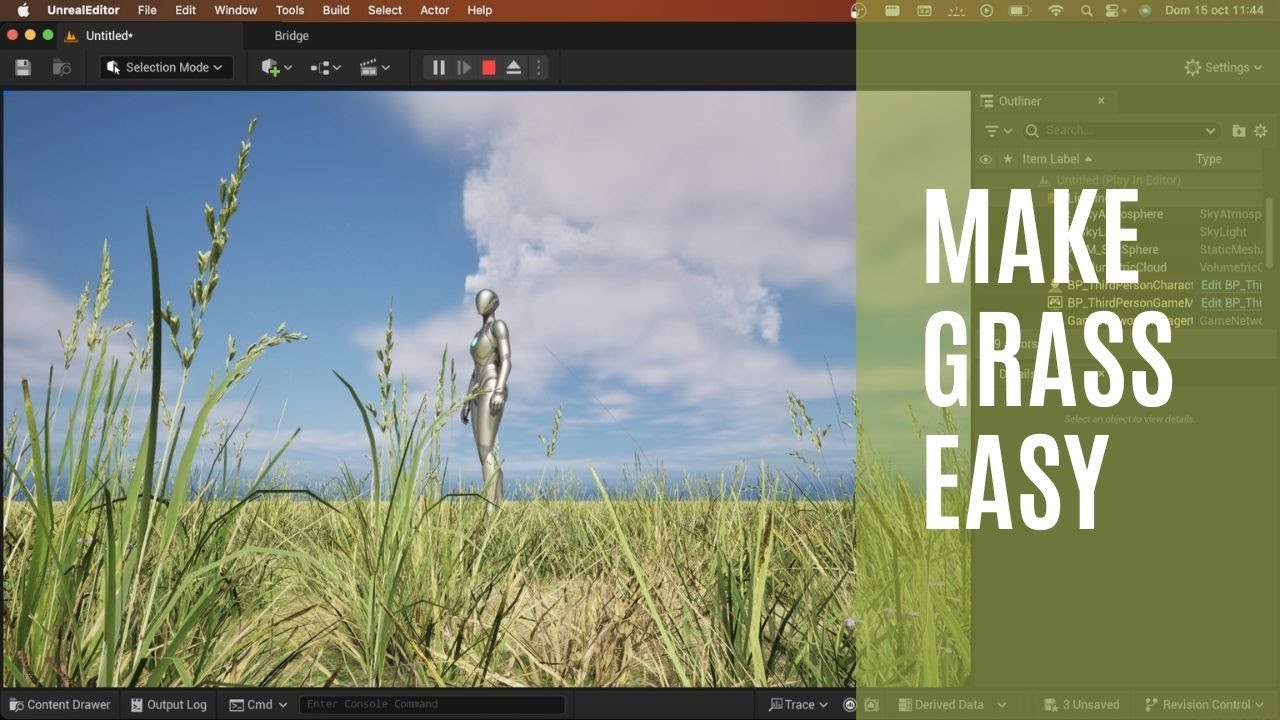
Task: Click the Eject from player icon
Action: pyautogui.click(x=514, y=67)
